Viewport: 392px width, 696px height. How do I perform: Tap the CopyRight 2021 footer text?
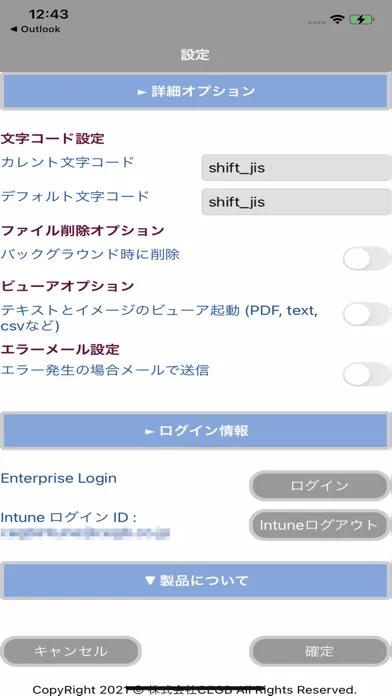pos(195,690)
